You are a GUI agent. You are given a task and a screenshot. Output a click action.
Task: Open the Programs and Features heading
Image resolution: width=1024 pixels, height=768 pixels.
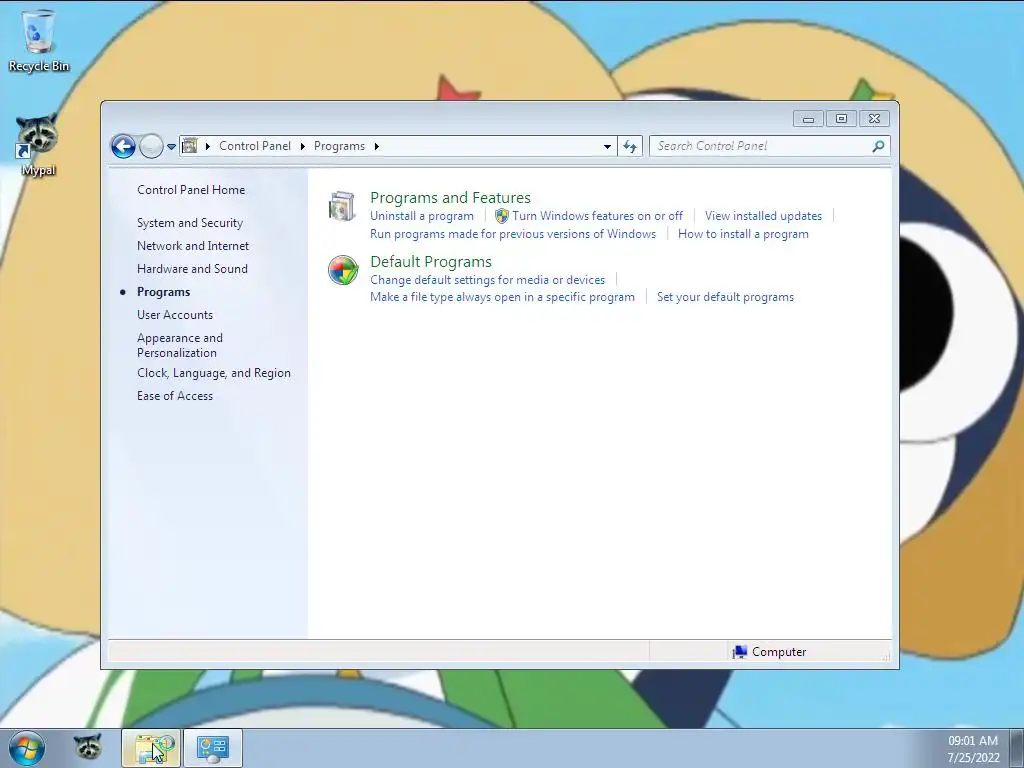click(x=450, y=197)
